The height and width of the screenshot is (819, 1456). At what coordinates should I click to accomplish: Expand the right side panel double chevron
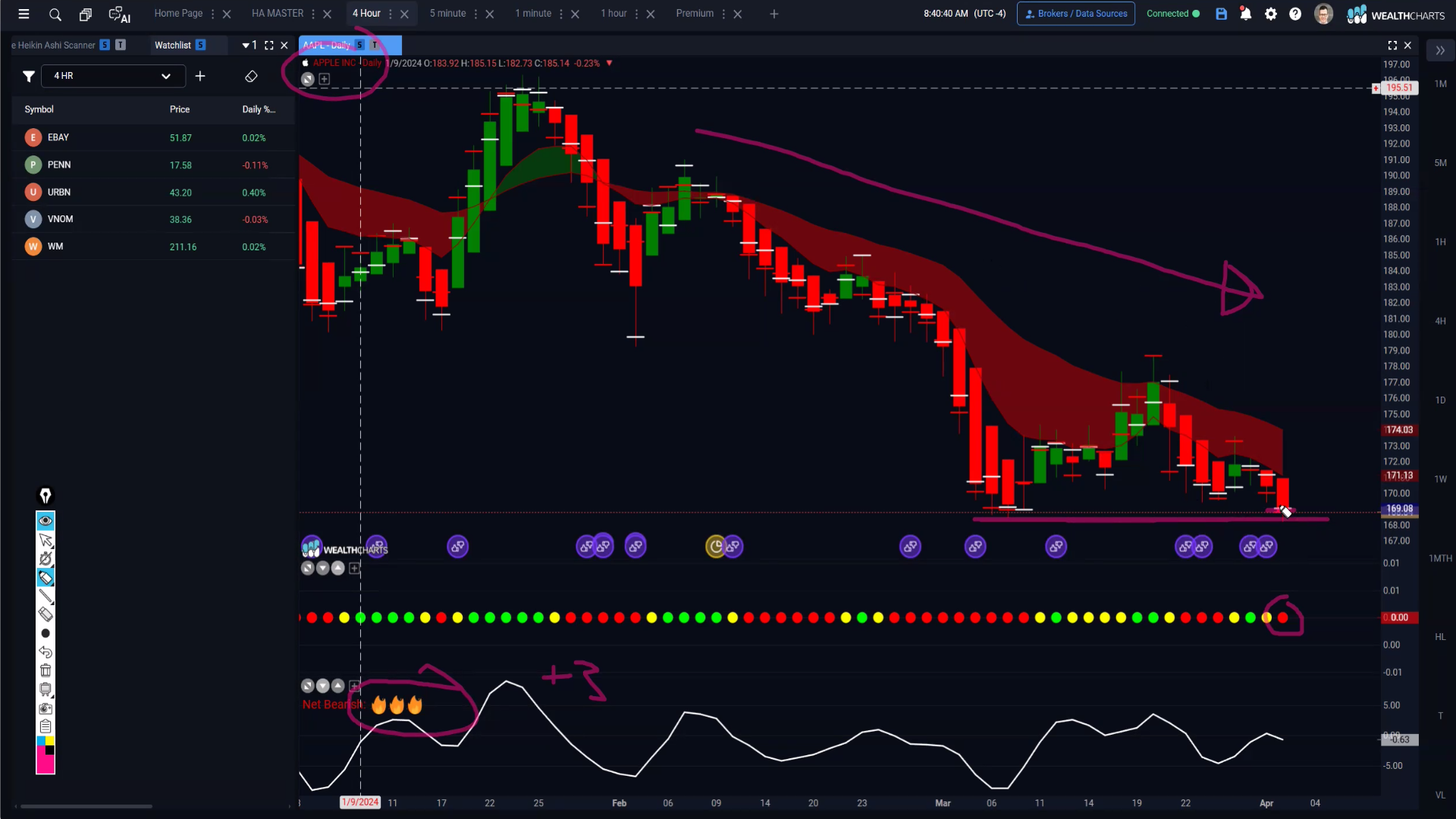(1440, 51)
